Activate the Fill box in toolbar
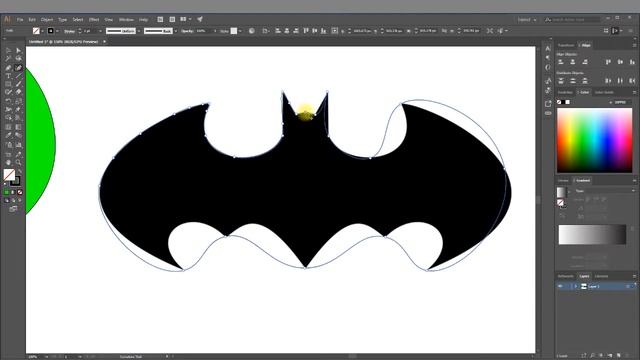This screenshot has width=640, height=360. [x=9, y=175]
